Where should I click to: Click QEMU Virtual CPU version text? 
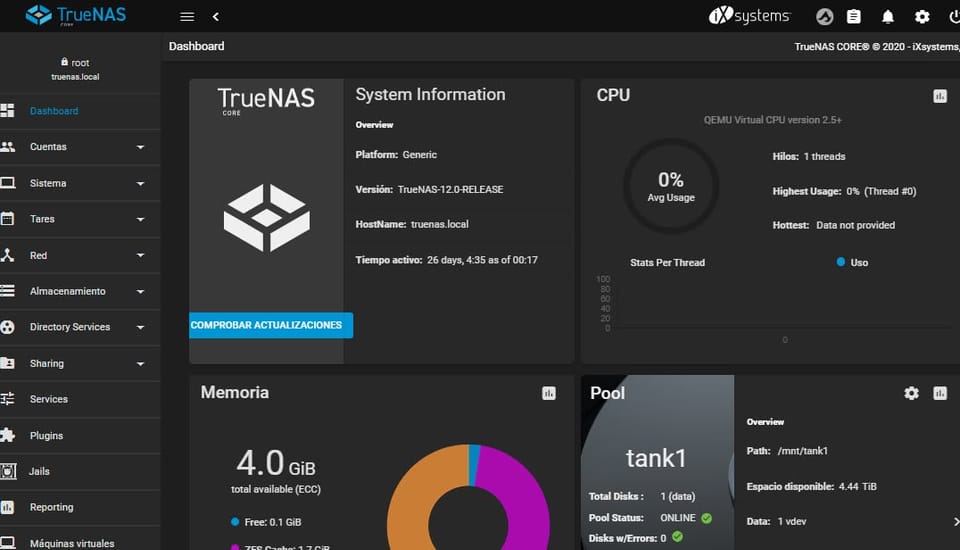pos(773,120)
